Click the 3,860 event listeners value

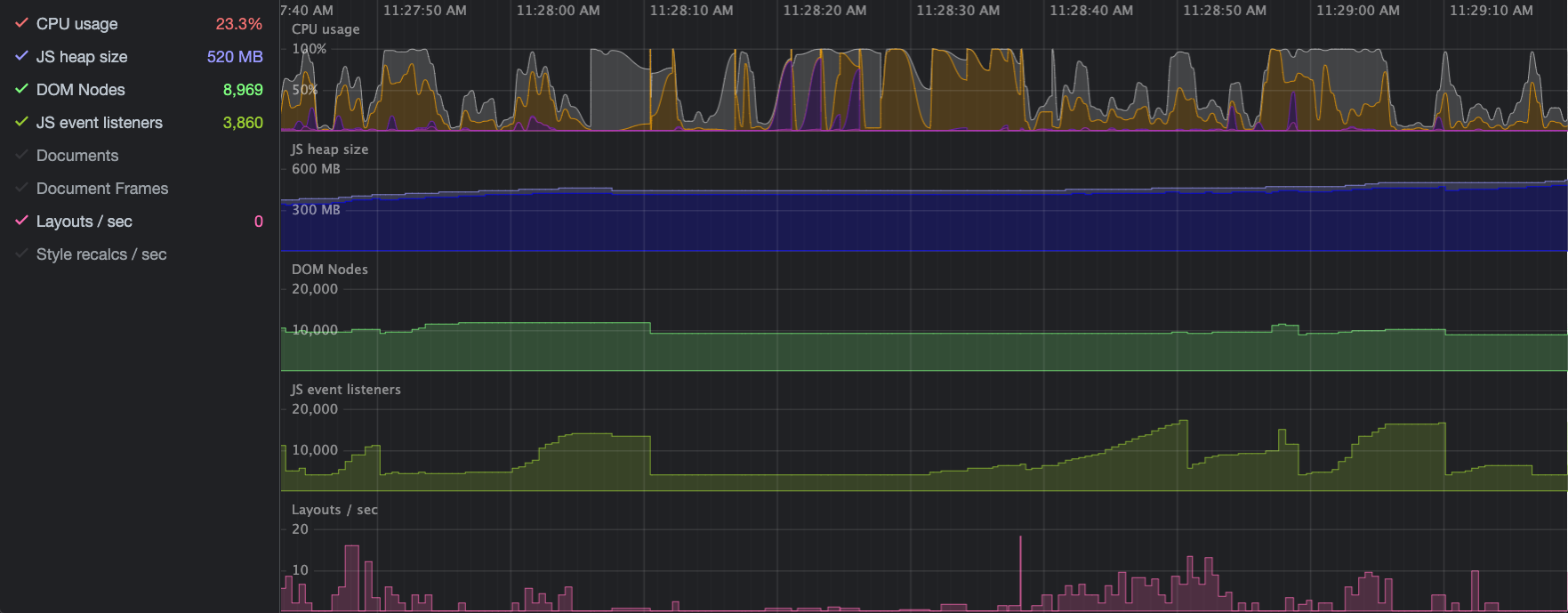[243, 123]
